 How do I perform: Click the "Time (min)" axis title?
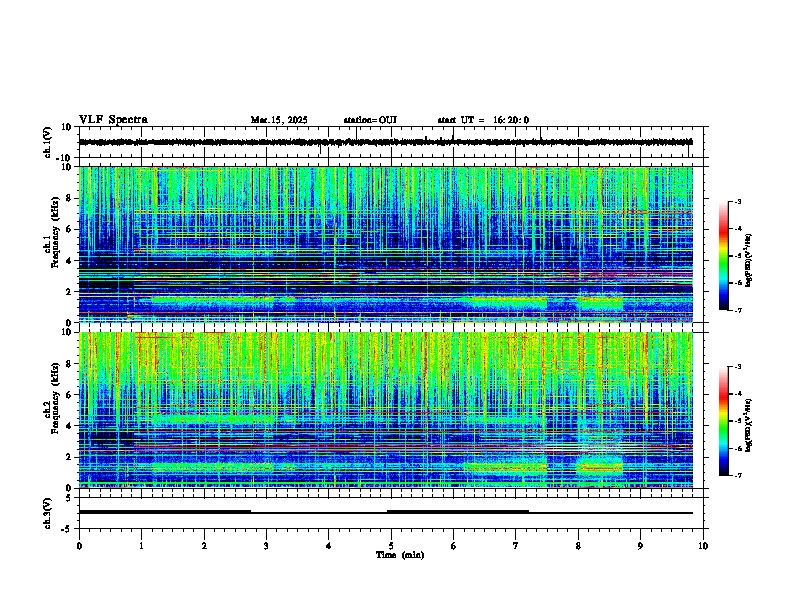click(x=400, y=555)
